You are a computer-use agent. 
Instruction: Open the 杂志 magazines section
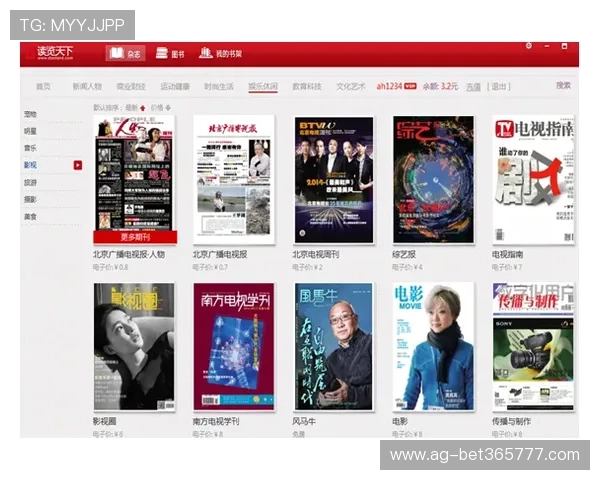[126, 54]
